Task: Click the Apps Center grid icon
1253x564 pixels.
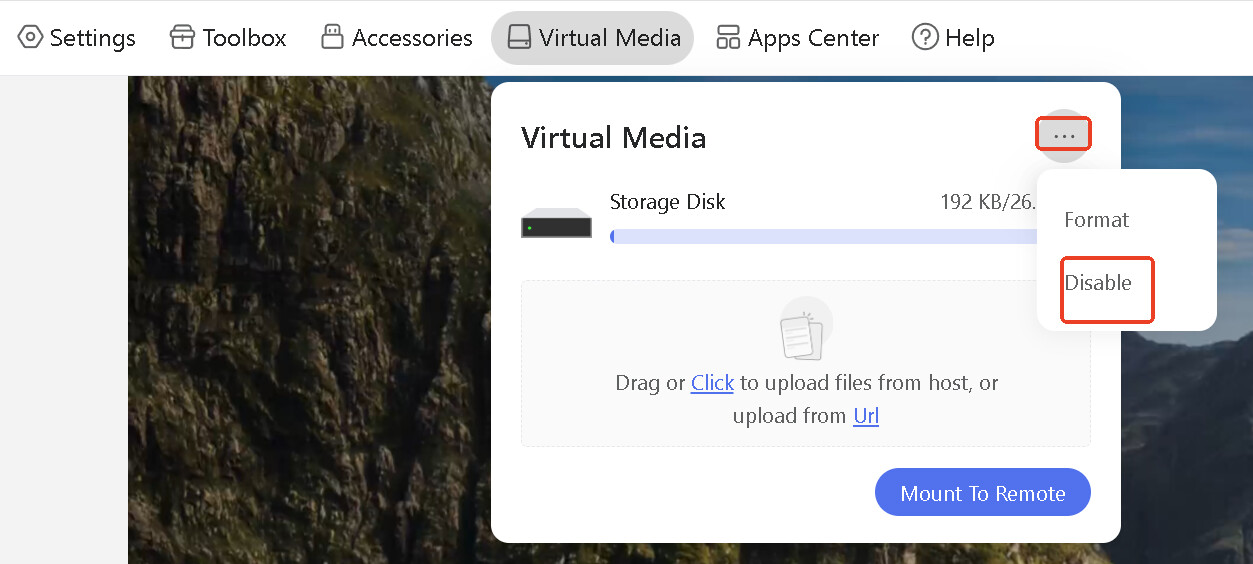Action: pos(728,38)
